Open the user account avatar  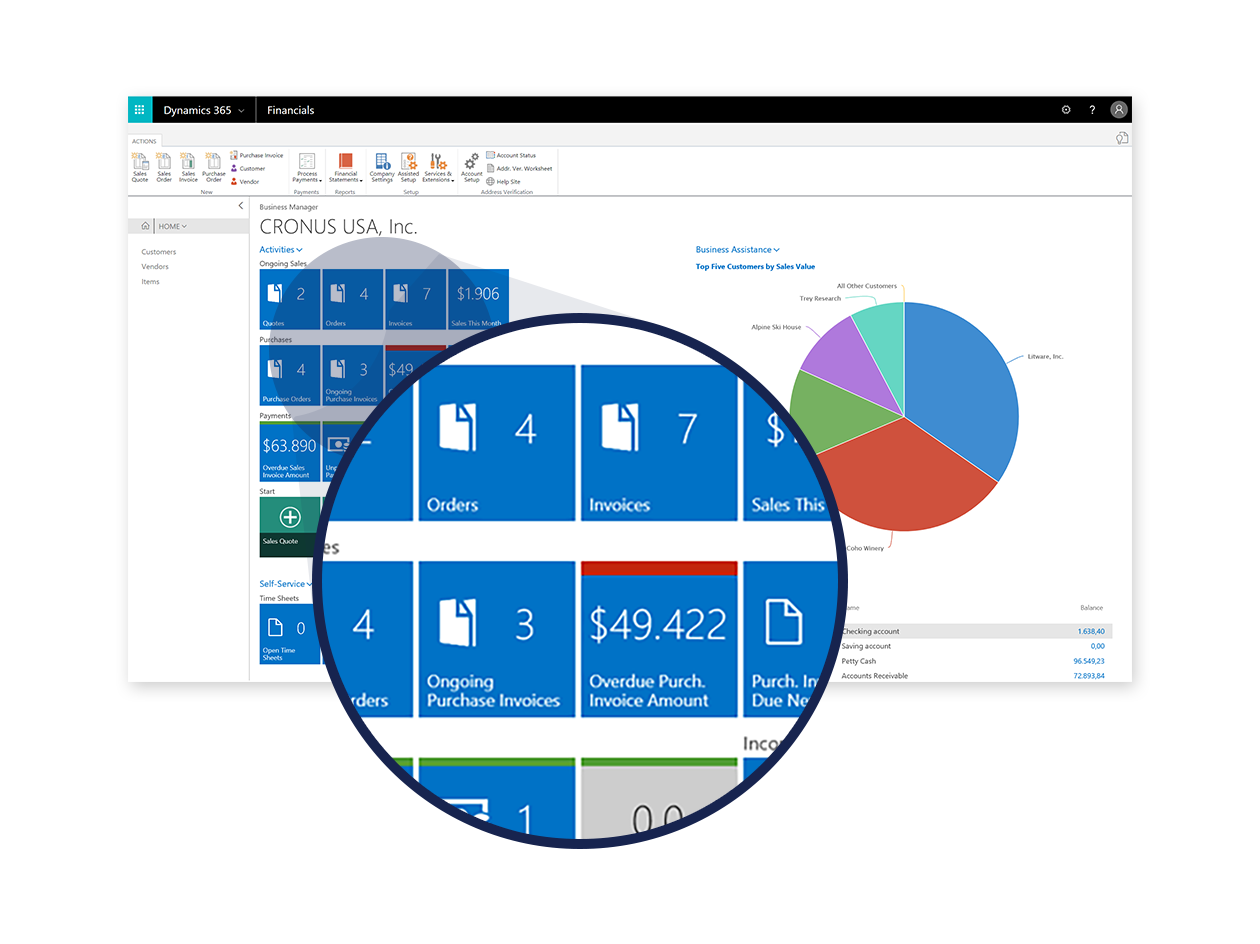click(x=1119, y=110)
